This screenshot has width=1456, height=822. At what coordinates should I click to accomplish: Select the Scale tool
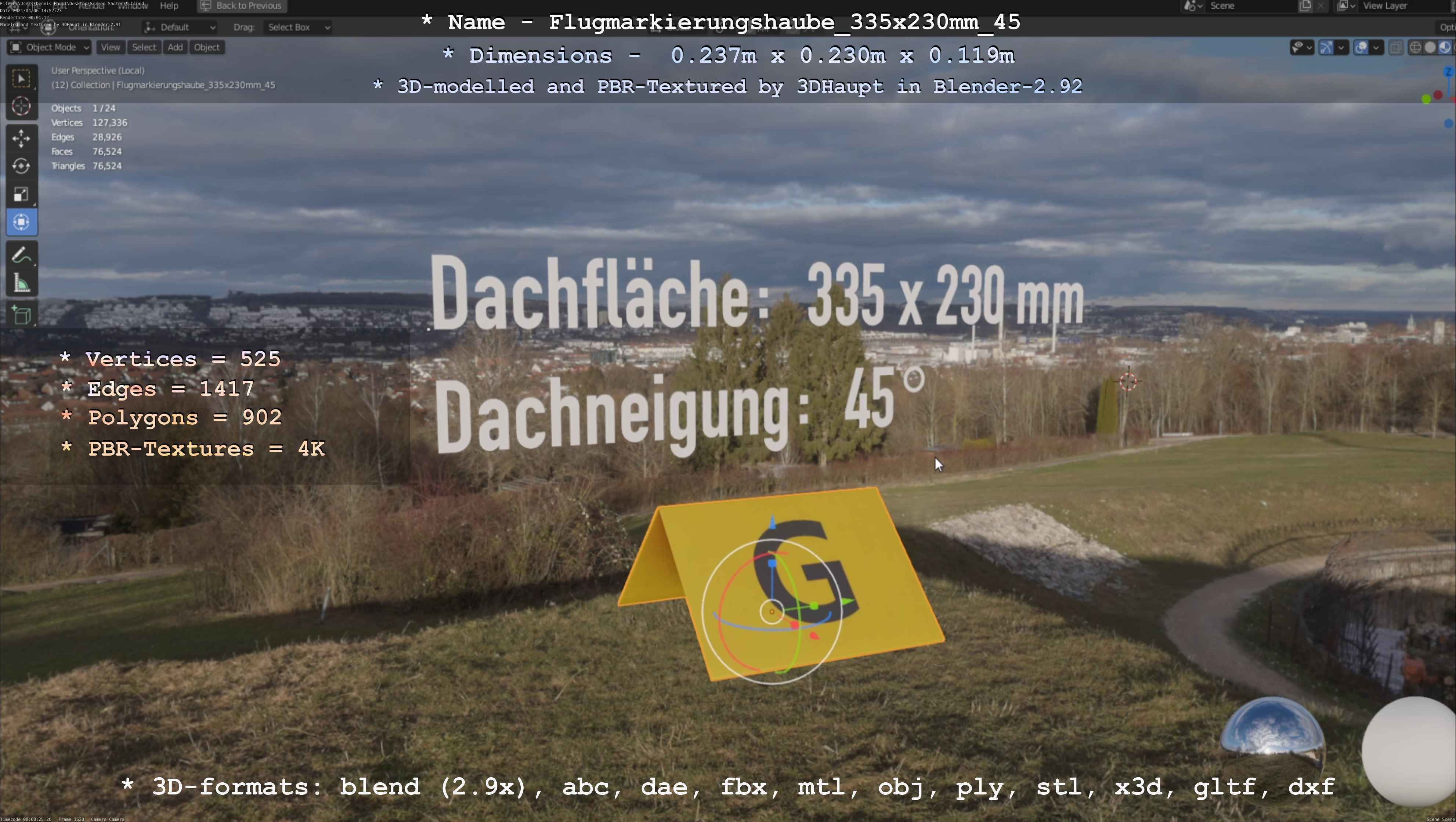[21, 194]
